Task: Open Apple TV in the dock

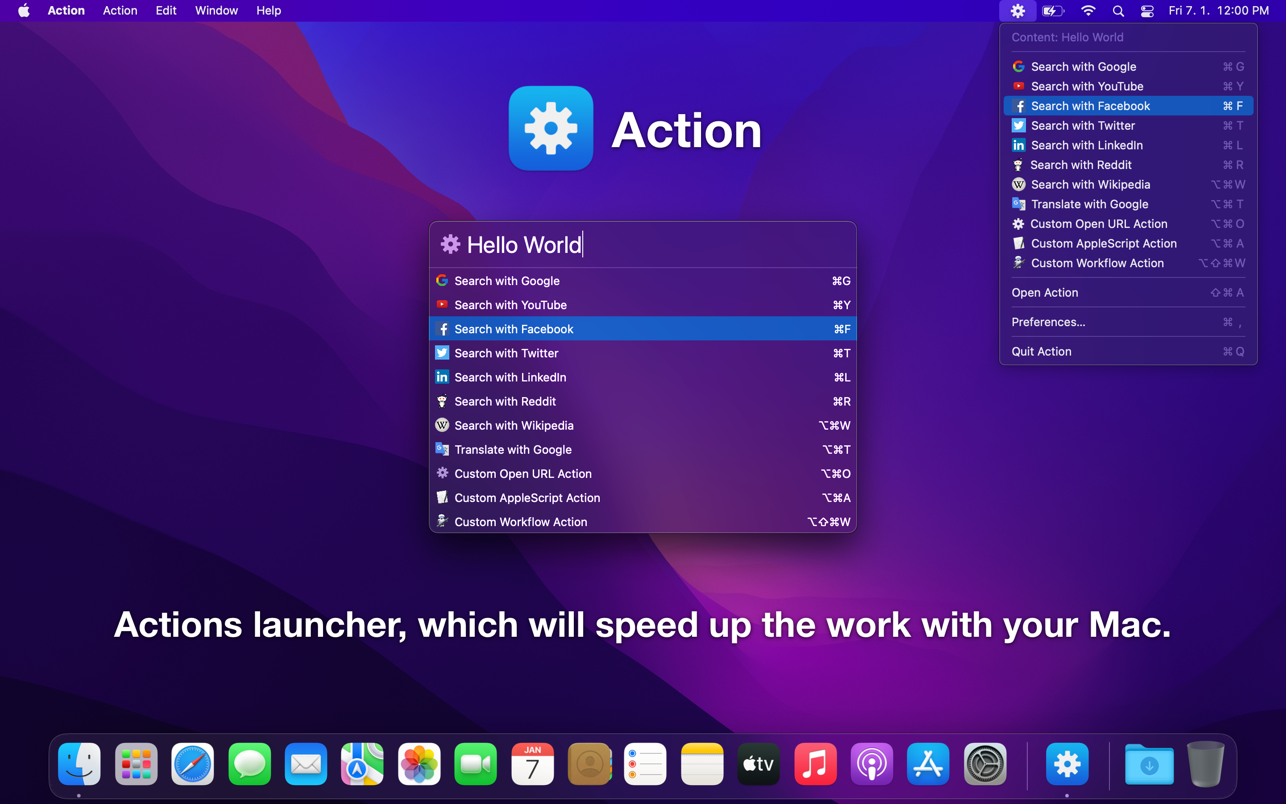Action: tap(759, 765)
